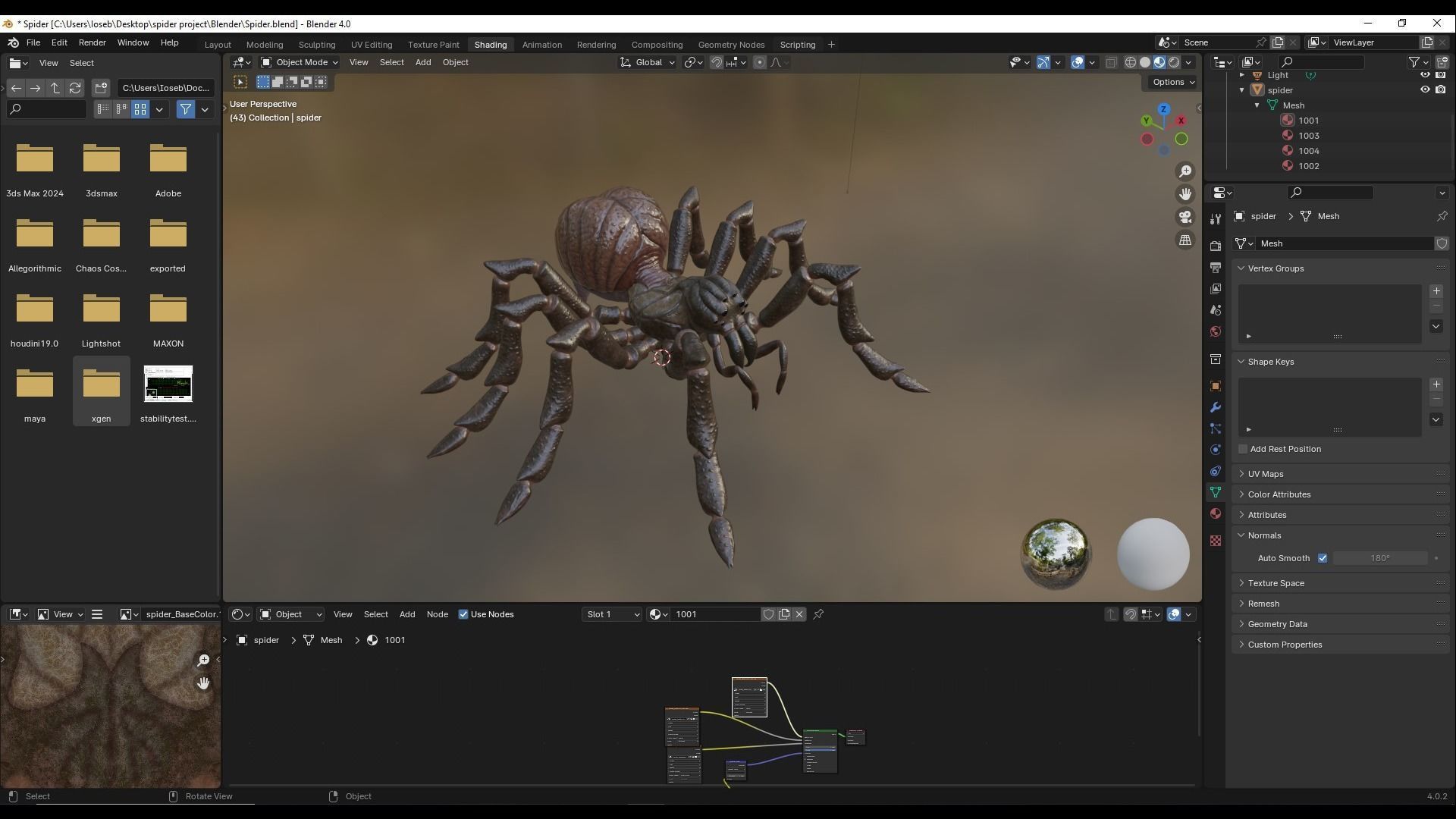Click the stabilitytest image thumbnail
The image size is (1456, 819).
click(168, 384)
